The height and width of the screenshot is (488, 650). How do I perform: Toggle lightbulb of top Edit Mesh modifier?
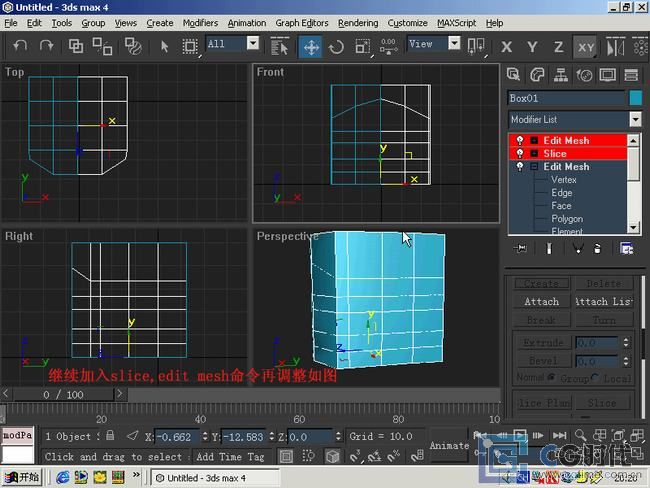520,140
